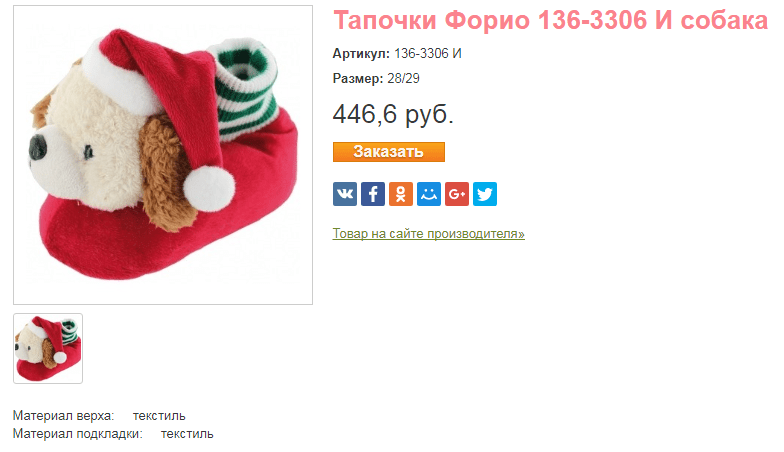Click the Размер label
The image size is (784, 452).
point(358,78)
